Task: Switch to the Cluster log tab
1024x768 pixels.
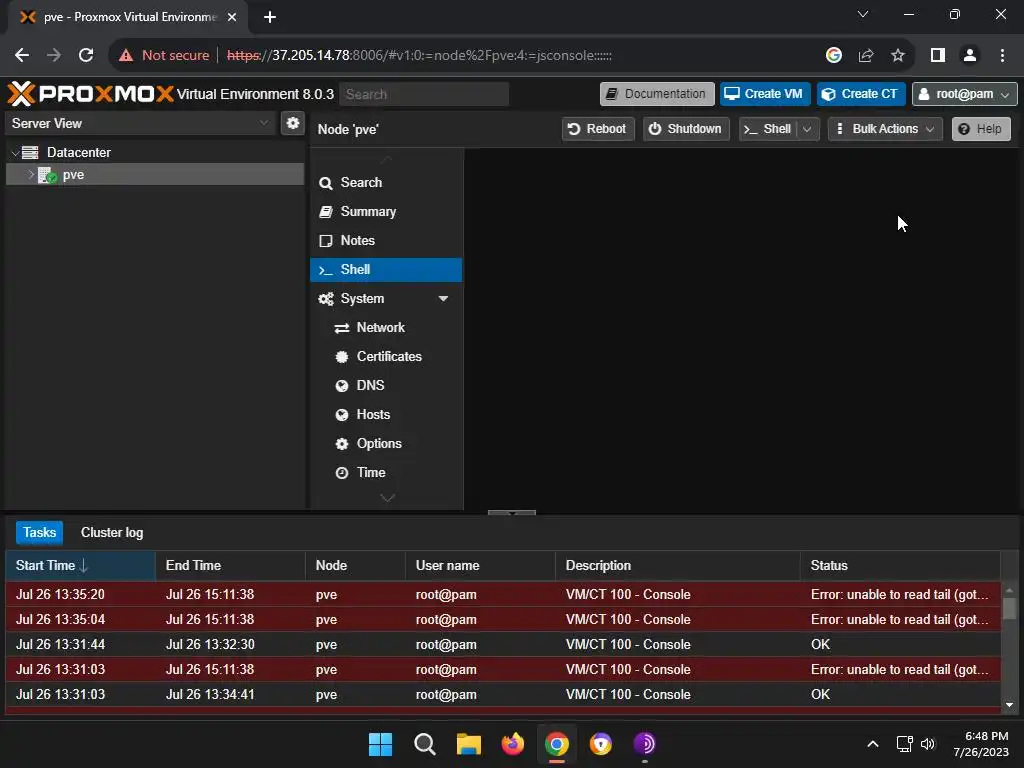Action: (112, 532)
